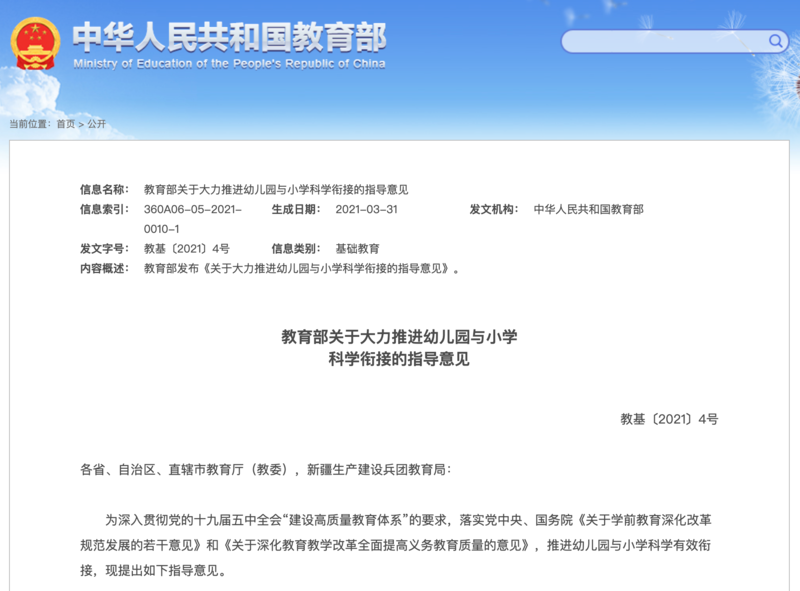The height and width of the screenshot is (591, 800).
Task: Click the national emblem logo
Action: [x=35, y=43]
